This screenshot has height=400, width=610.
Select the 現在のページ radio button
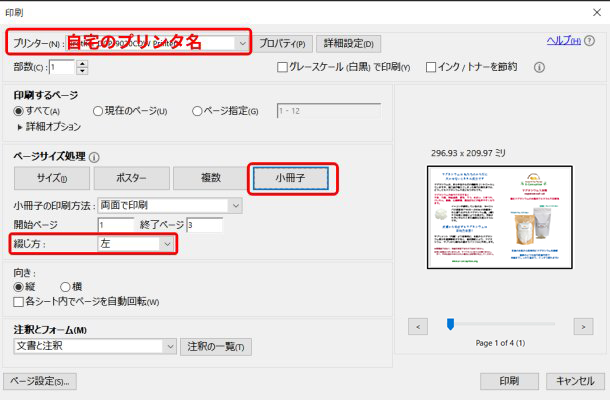click(98, 111)
